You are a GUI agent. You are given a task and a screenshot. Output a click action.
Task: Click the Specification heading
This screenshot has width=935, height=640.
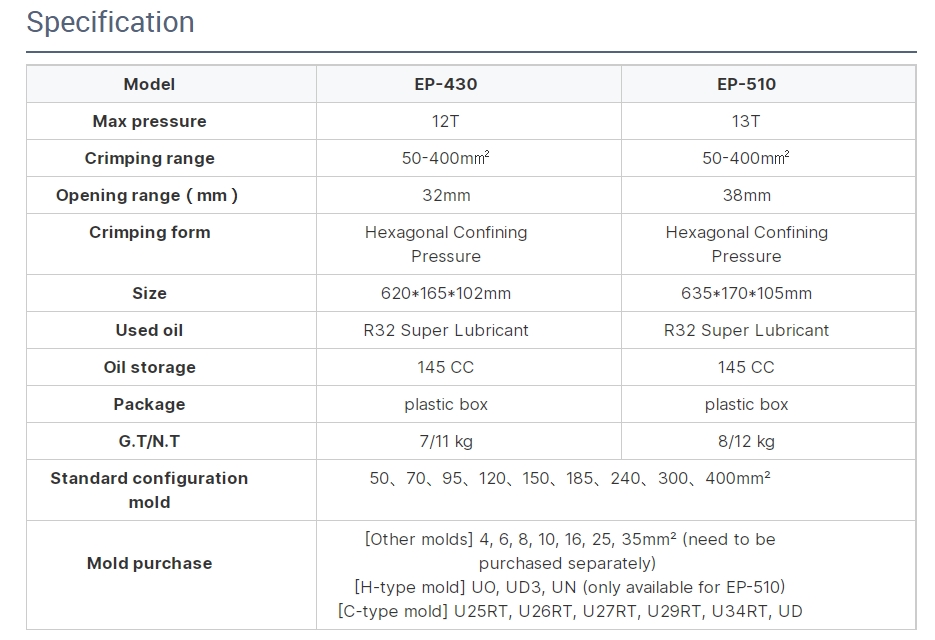click(x=110, y=22)
